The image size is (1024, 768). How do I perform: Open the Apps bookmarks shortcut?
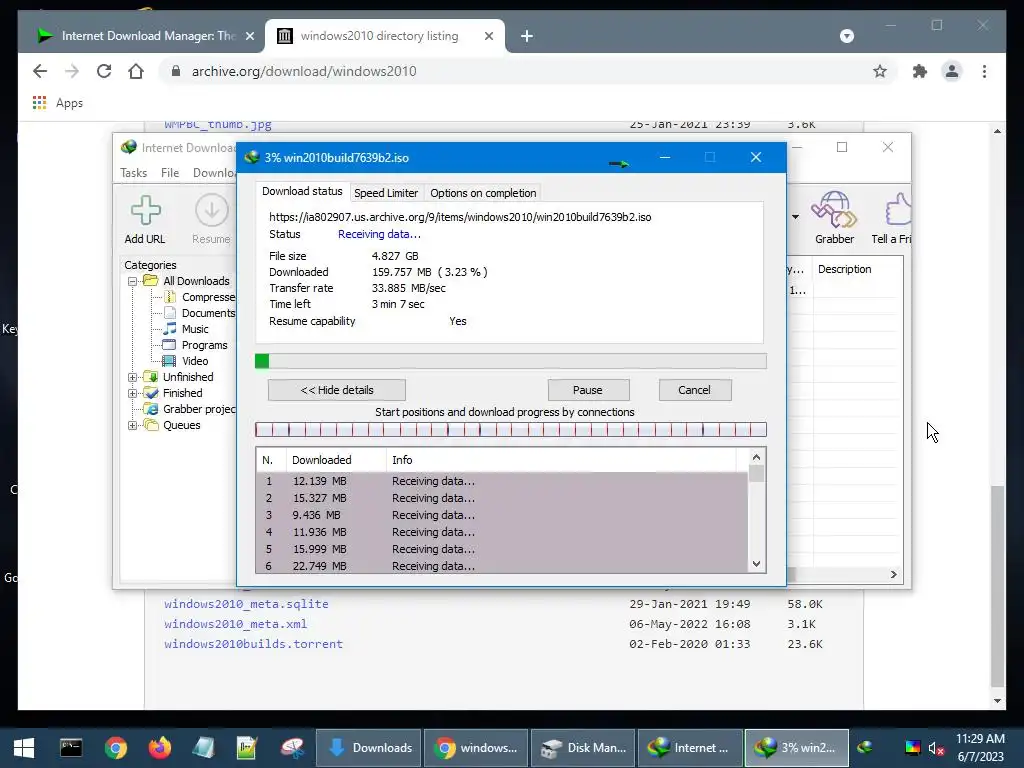click(x=57, y=103)
